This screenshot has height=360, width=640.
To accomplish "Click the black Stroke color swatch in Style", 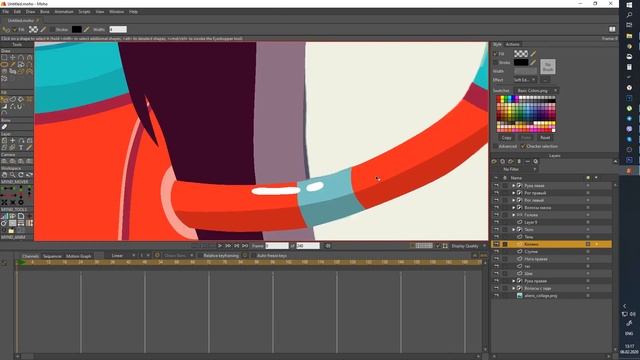I will tap(521, 62).
